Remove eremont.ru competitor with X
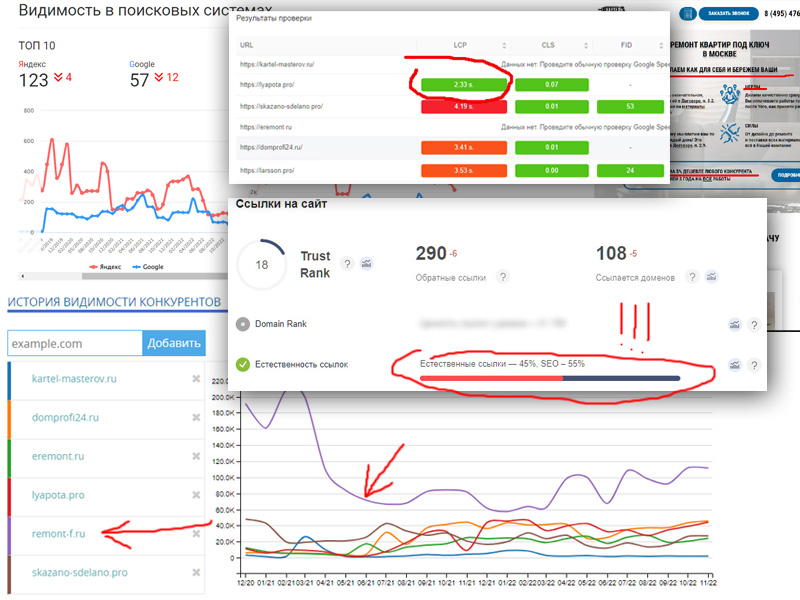 click(x=196, y=456)
